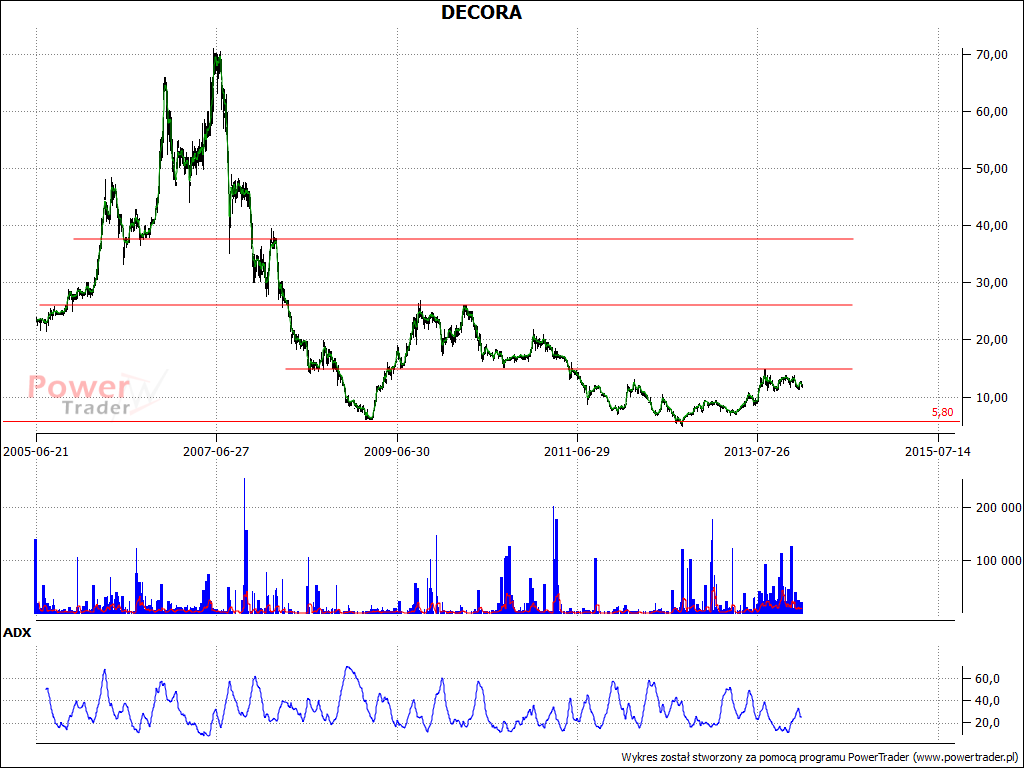The image size is (1024, 768).
Task: Select the 60,00 price axis label
Action: point(991,112)
